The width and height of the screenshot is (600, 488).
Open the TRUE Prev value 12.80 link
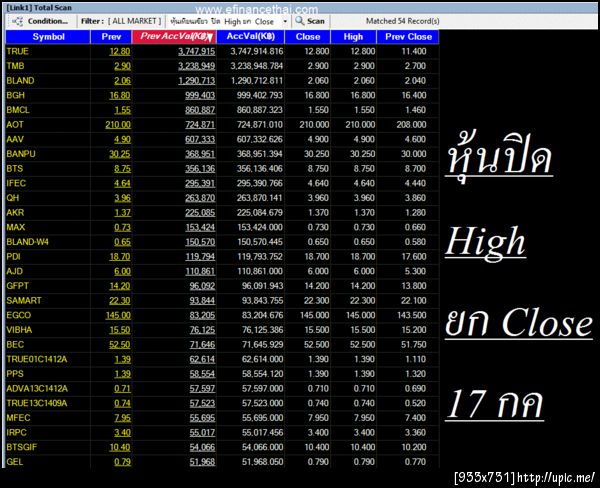click(x=120, y=51)
